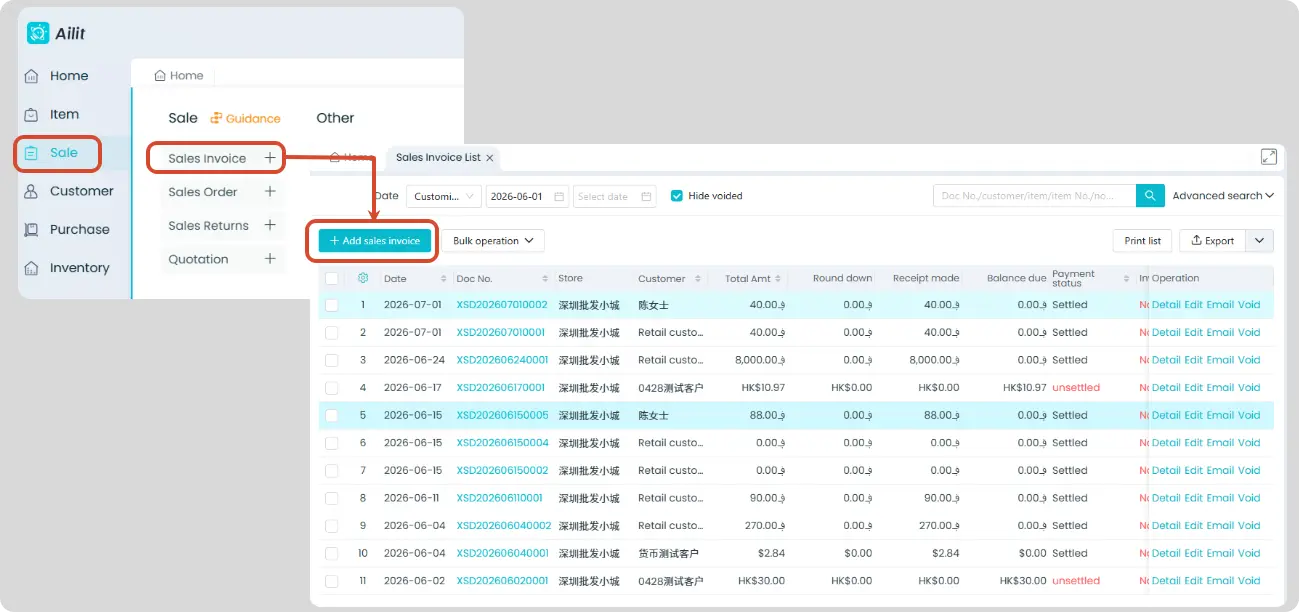This screenshot has width=1299, height=612.
Task: Expand the Bulk operation dropdown
Action: (x=493, y=241)
